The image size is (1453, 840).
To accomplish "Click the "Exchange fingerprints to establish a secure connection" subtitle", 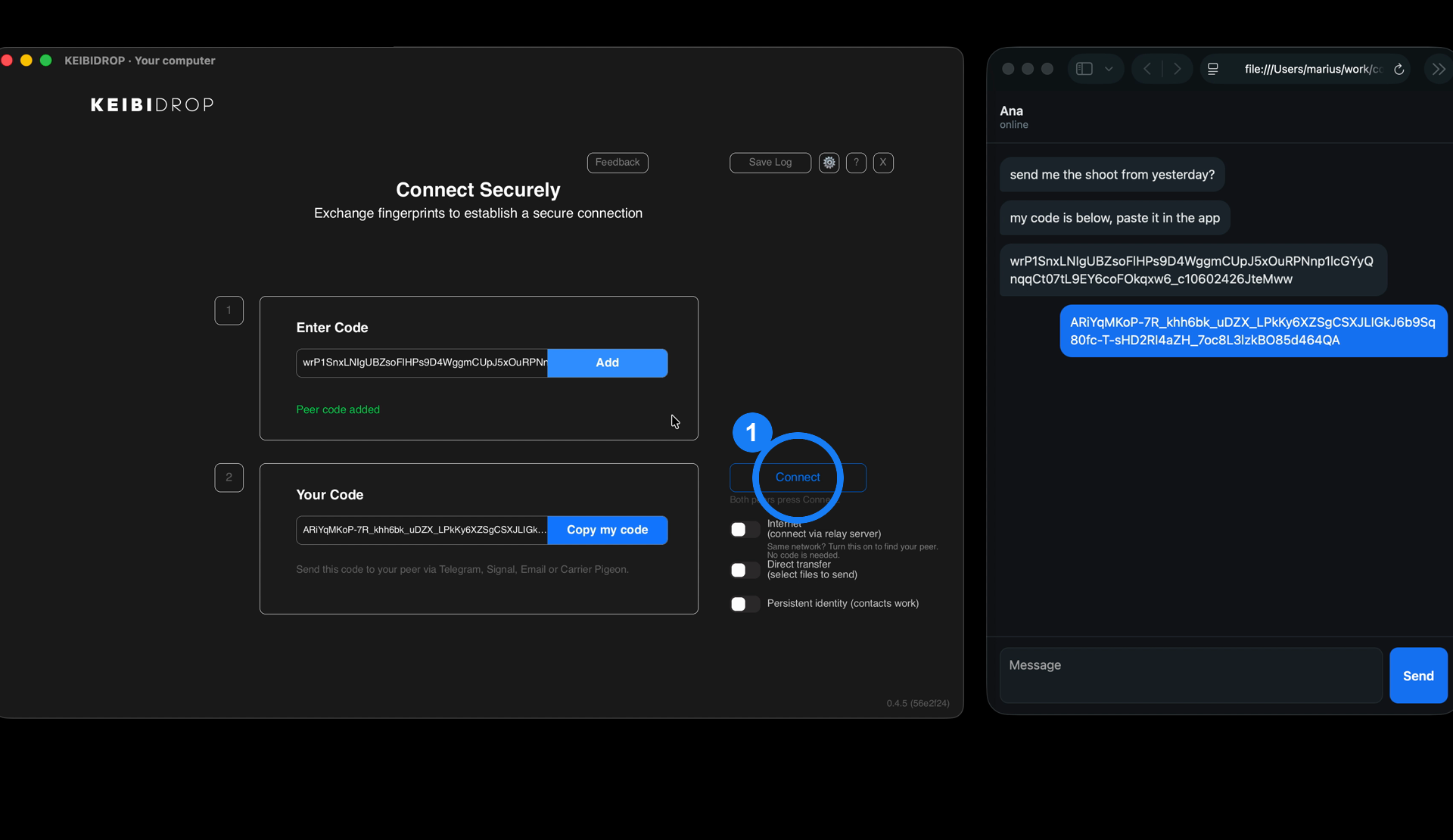I will pos(478,213).
